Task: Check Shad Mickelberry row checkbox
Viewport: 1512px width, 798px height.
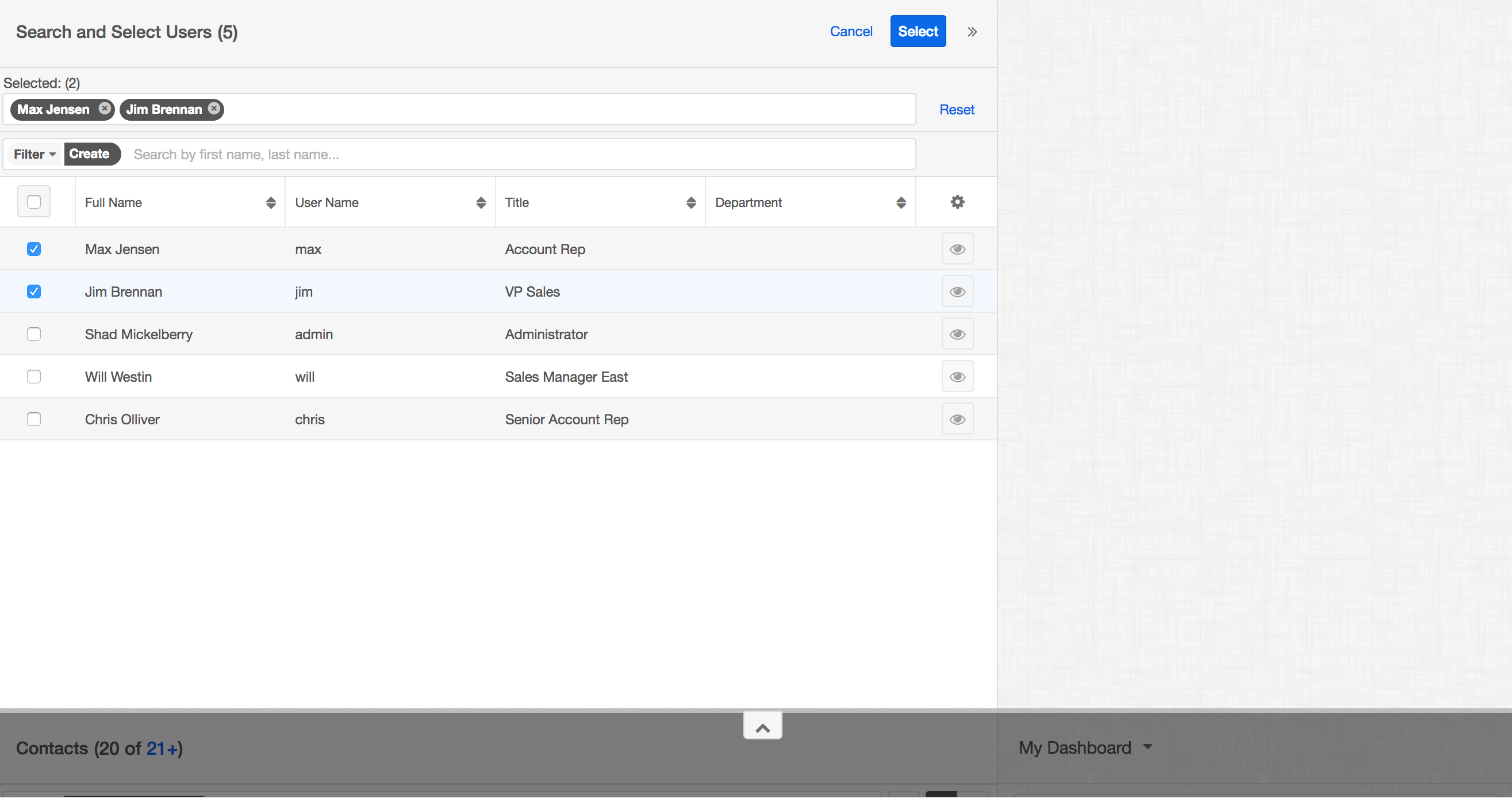Action: (x=34, y=334)
